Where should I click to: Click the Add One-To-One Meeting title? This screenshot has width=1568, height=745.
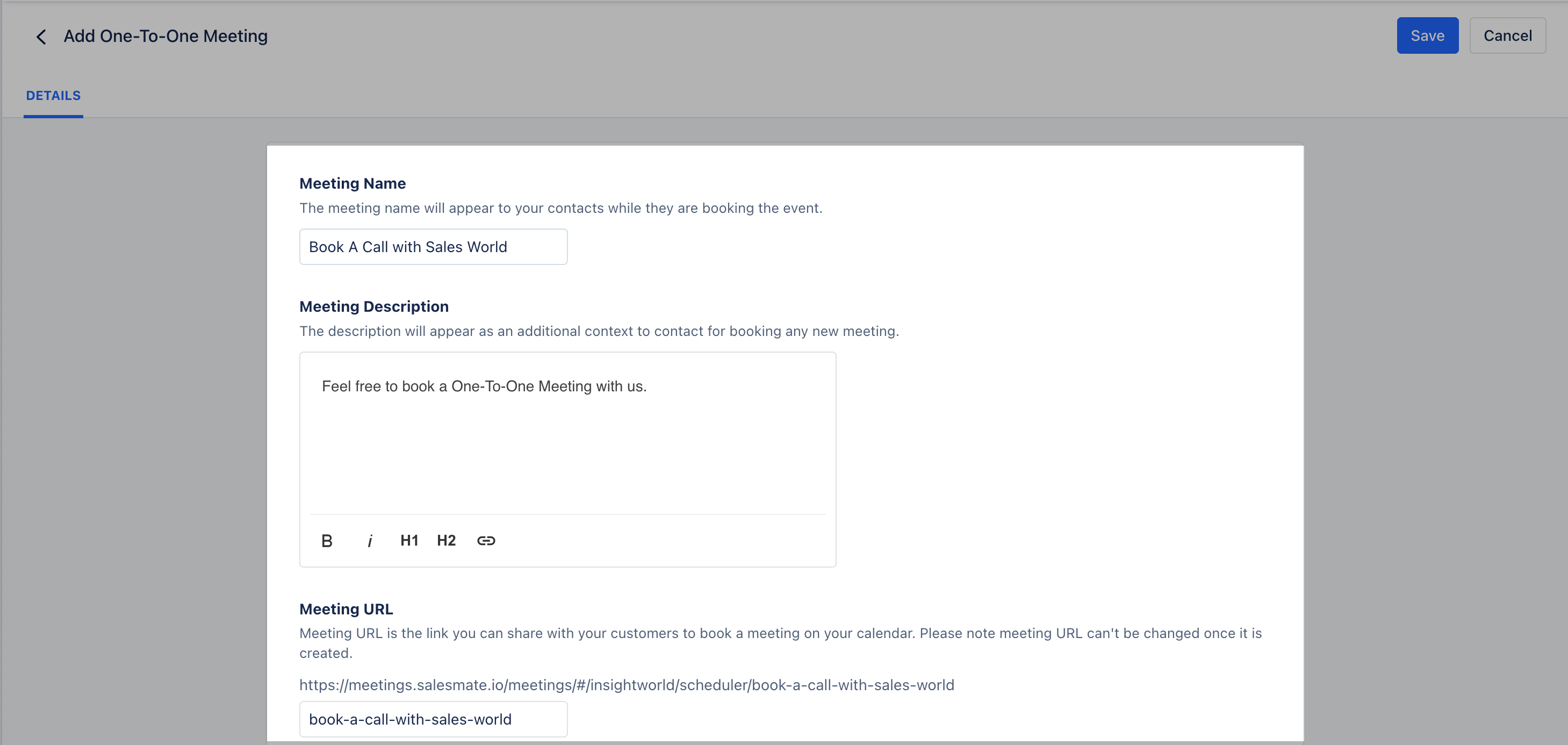(x=166, y=37)
